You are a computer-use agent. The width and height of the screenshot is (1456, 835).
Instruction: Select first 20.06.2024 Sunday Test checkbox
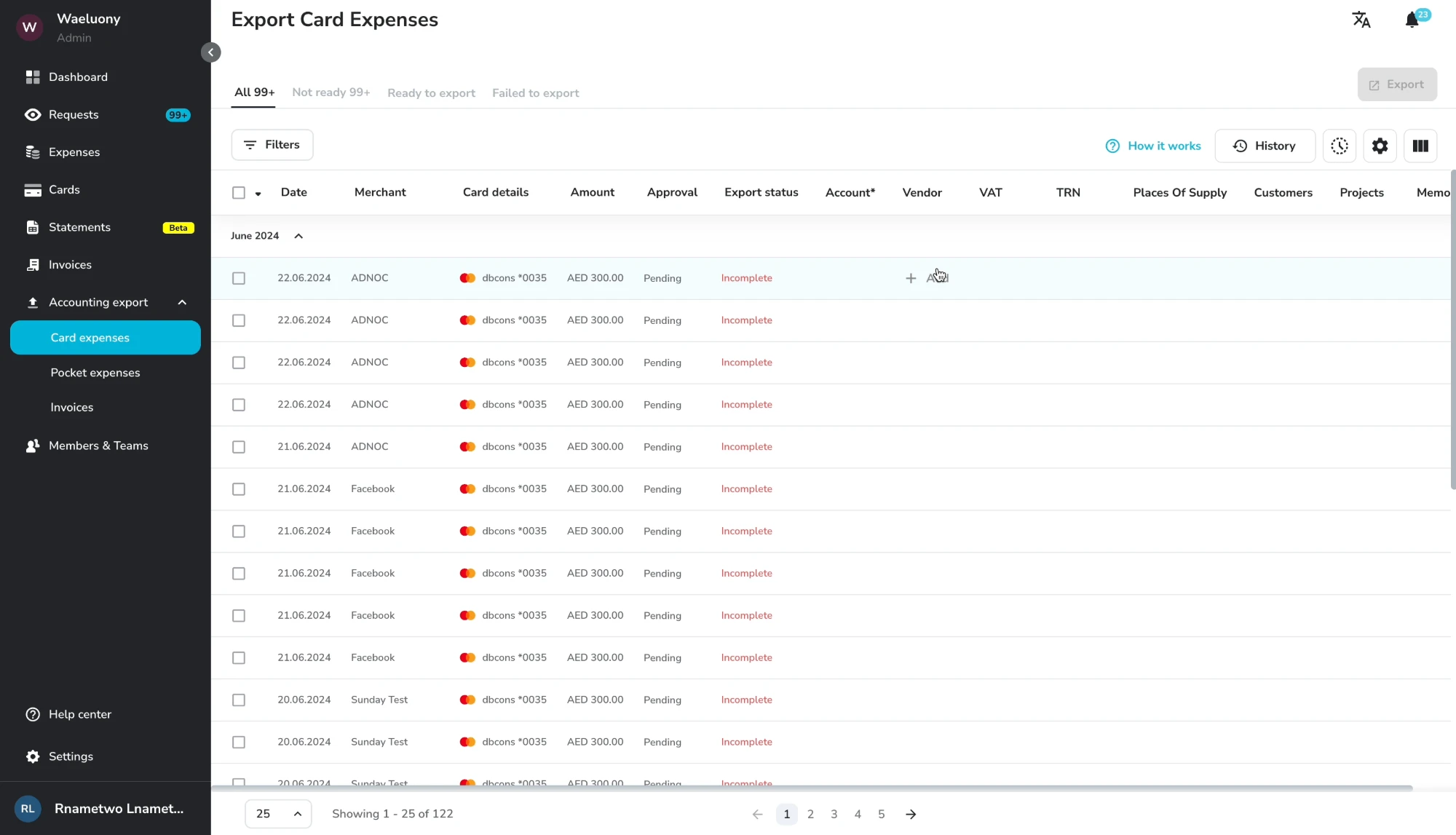pyautogui.click(x=239, y=700)
